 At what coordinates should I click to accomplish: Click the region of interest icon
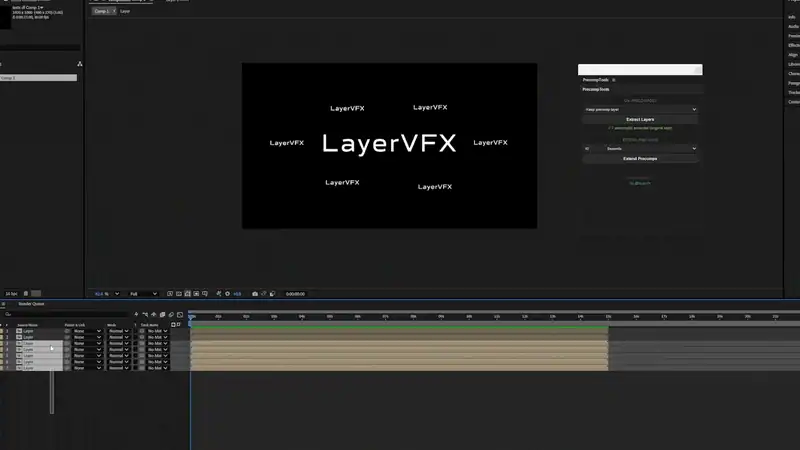click(196, 294)
